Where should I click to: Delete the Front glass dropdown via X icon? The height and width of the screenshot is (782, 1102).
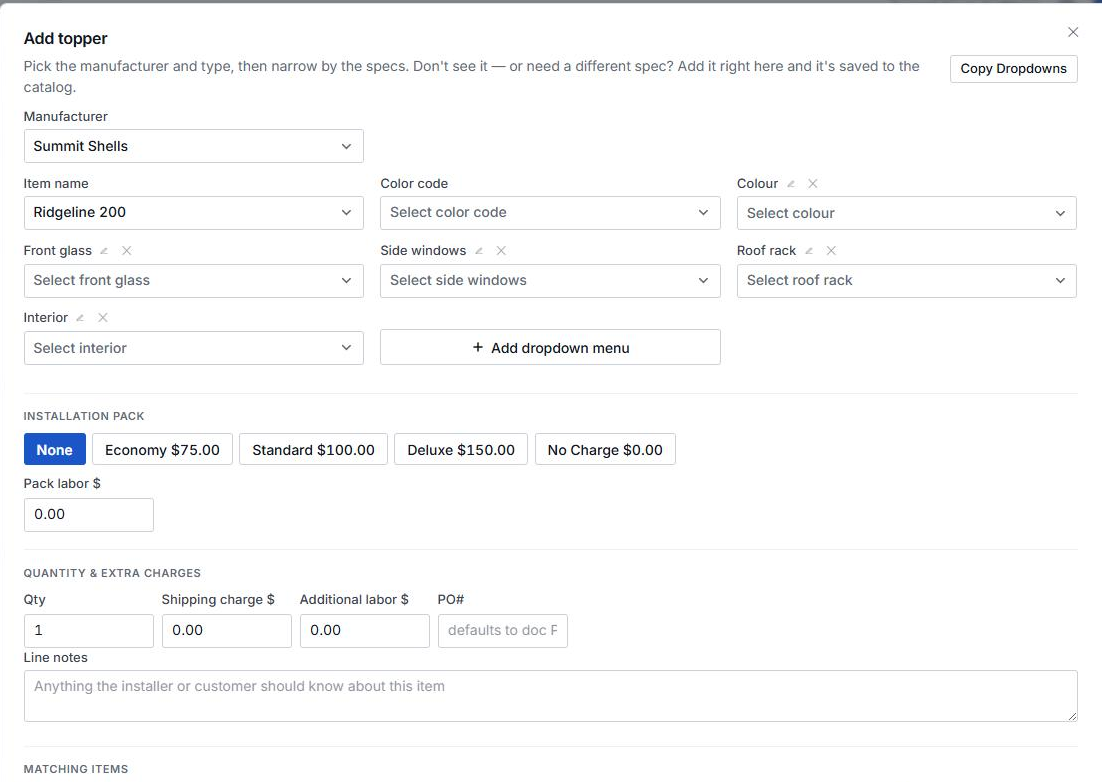click(x=127, y=251)
